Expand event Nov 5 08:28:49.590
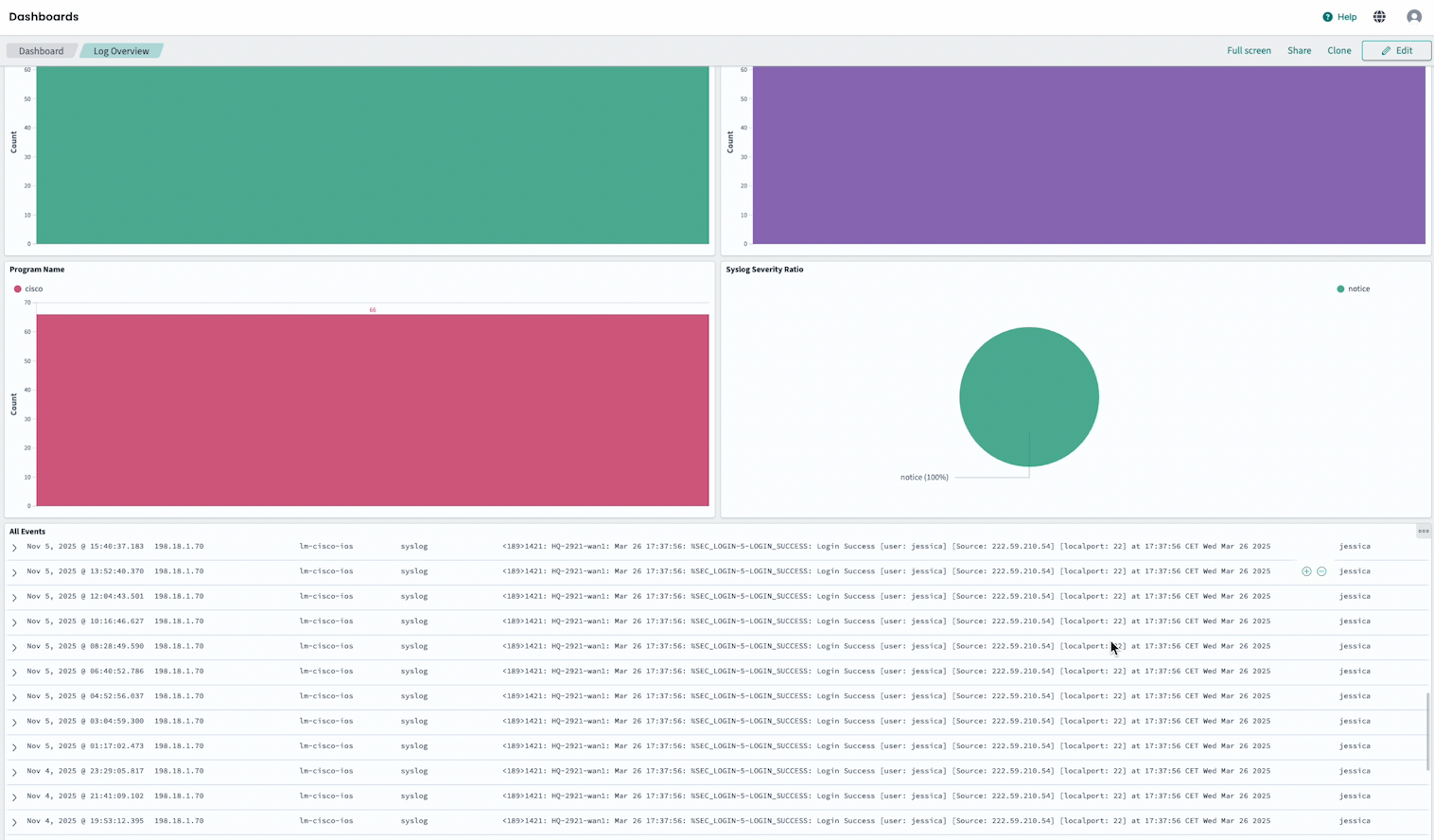 14,647
